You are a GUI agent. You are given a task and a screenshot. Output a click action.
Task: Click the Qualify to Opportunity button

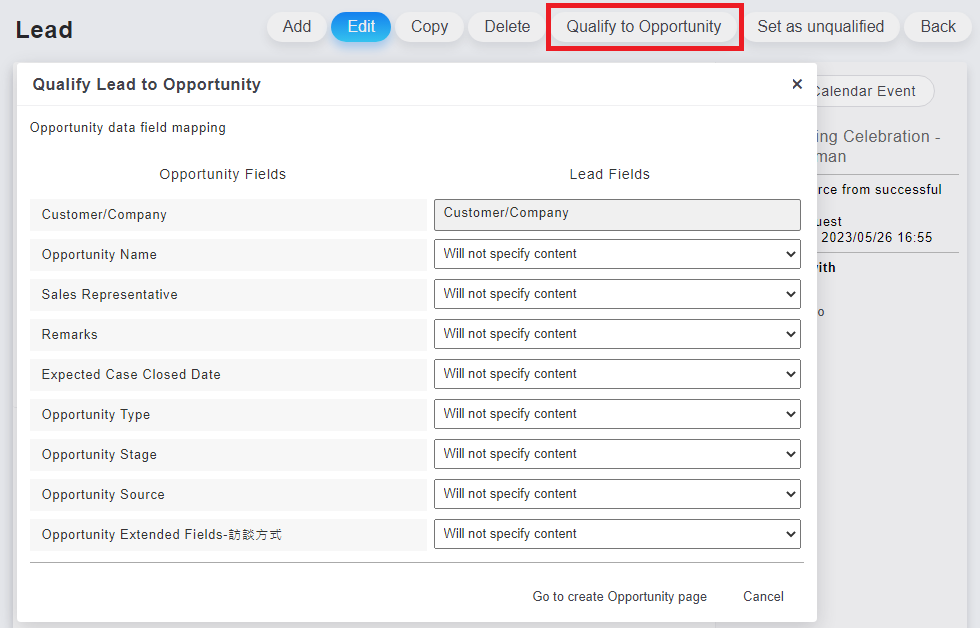pyautogui.click(x=643, y=27)
